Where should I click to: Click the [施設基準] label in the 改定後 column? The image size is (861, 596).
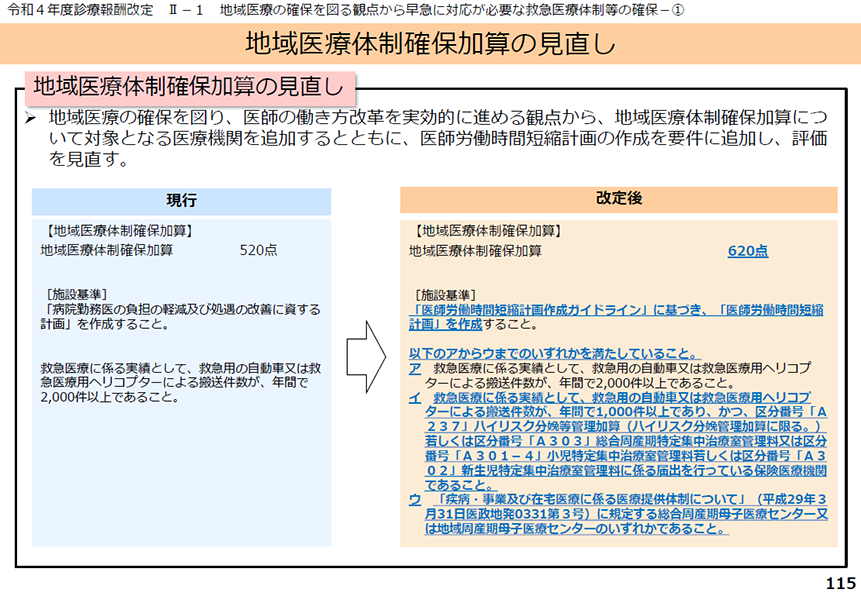[445, 296]
